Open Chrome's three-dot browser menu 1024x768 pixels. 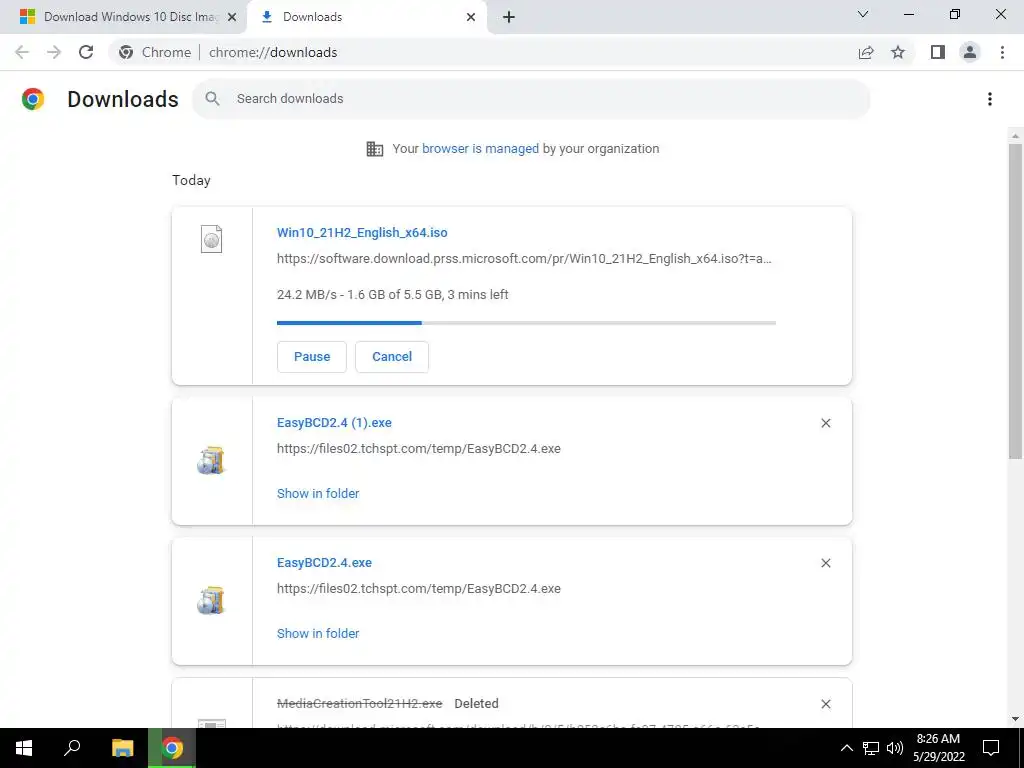click(1002, 52)
